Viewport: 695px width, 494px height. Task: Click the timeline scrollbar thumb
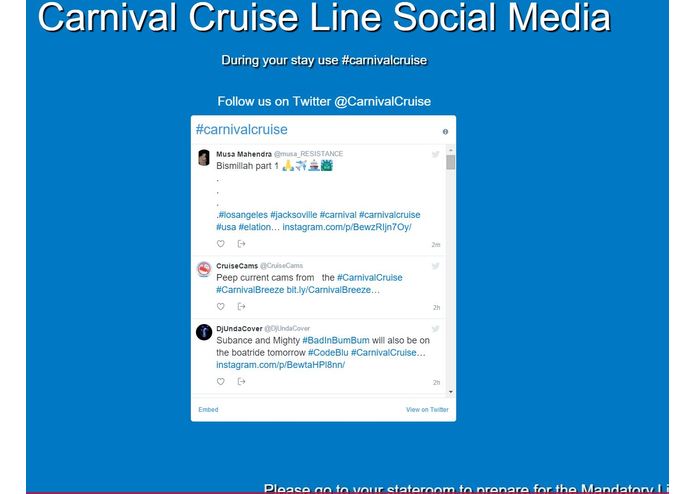point(451,162)
